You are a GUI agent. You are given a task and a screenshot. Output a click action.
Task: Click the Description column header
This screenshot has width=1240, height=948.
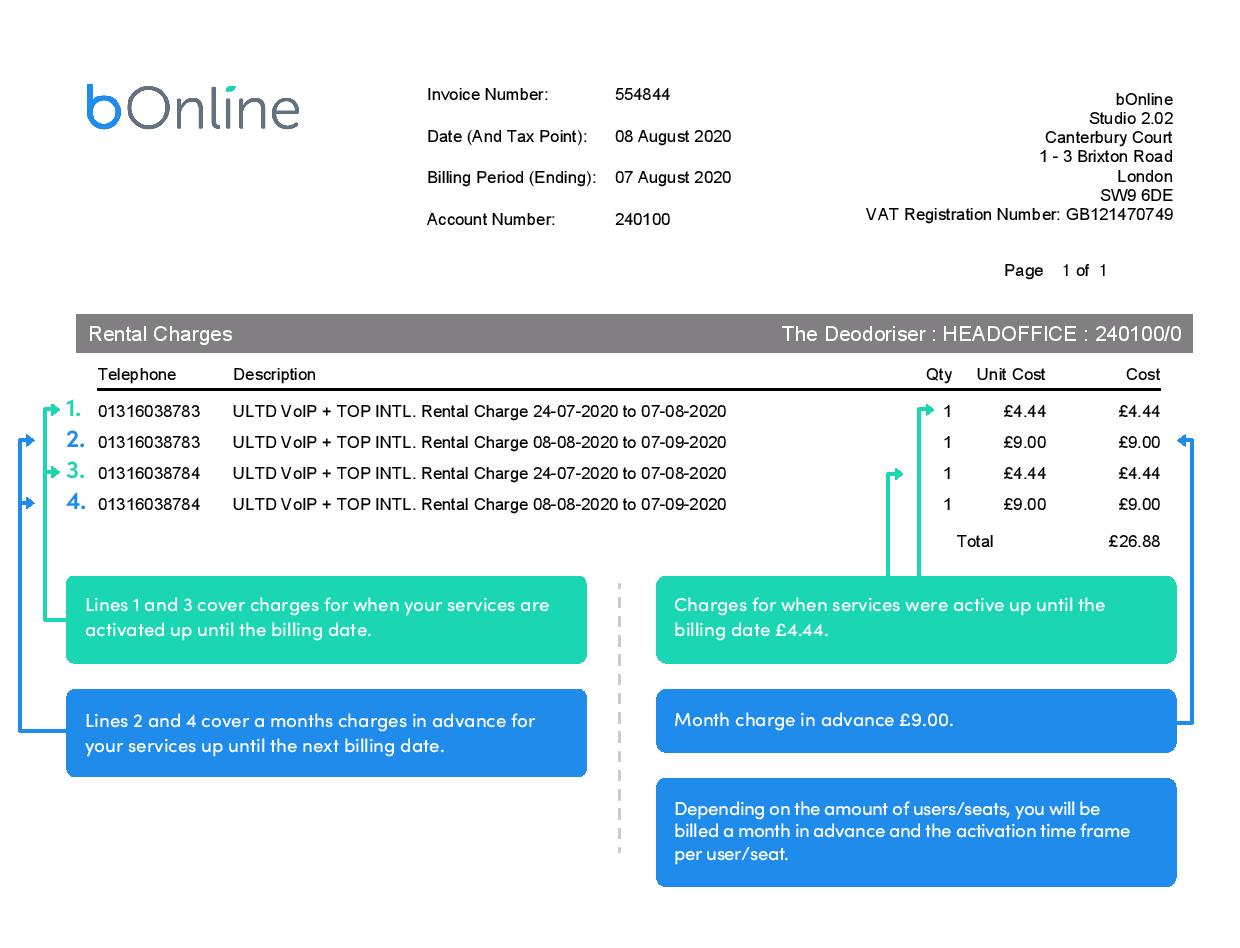pyautogui.click(x=274, y=375)
